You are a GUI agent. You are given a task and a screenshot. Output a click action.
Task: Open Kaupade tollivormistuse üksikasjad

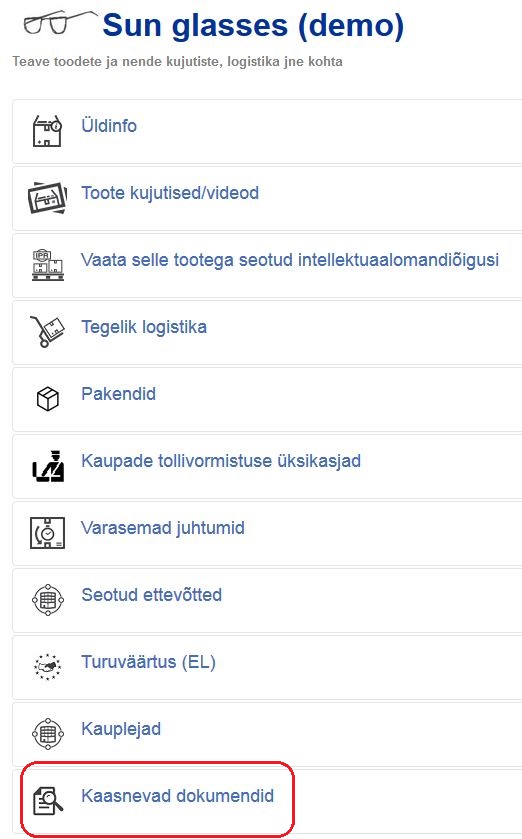[221, 461]
